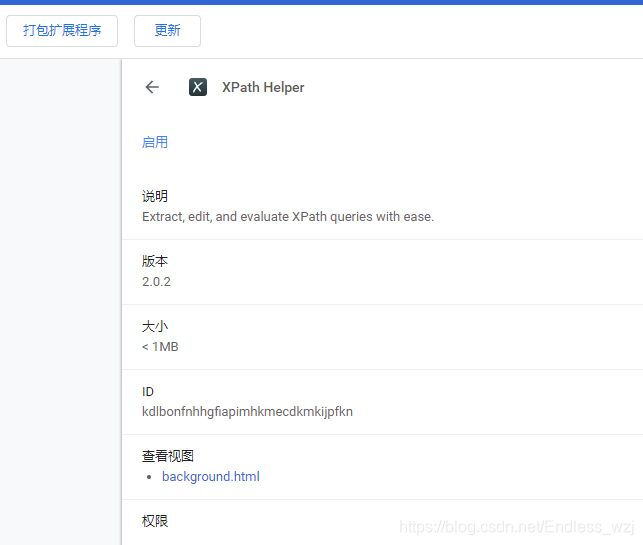The height and width of the screenshot is (545, 643).
Task: Click the 权限 heading
Action: point(155,521)
